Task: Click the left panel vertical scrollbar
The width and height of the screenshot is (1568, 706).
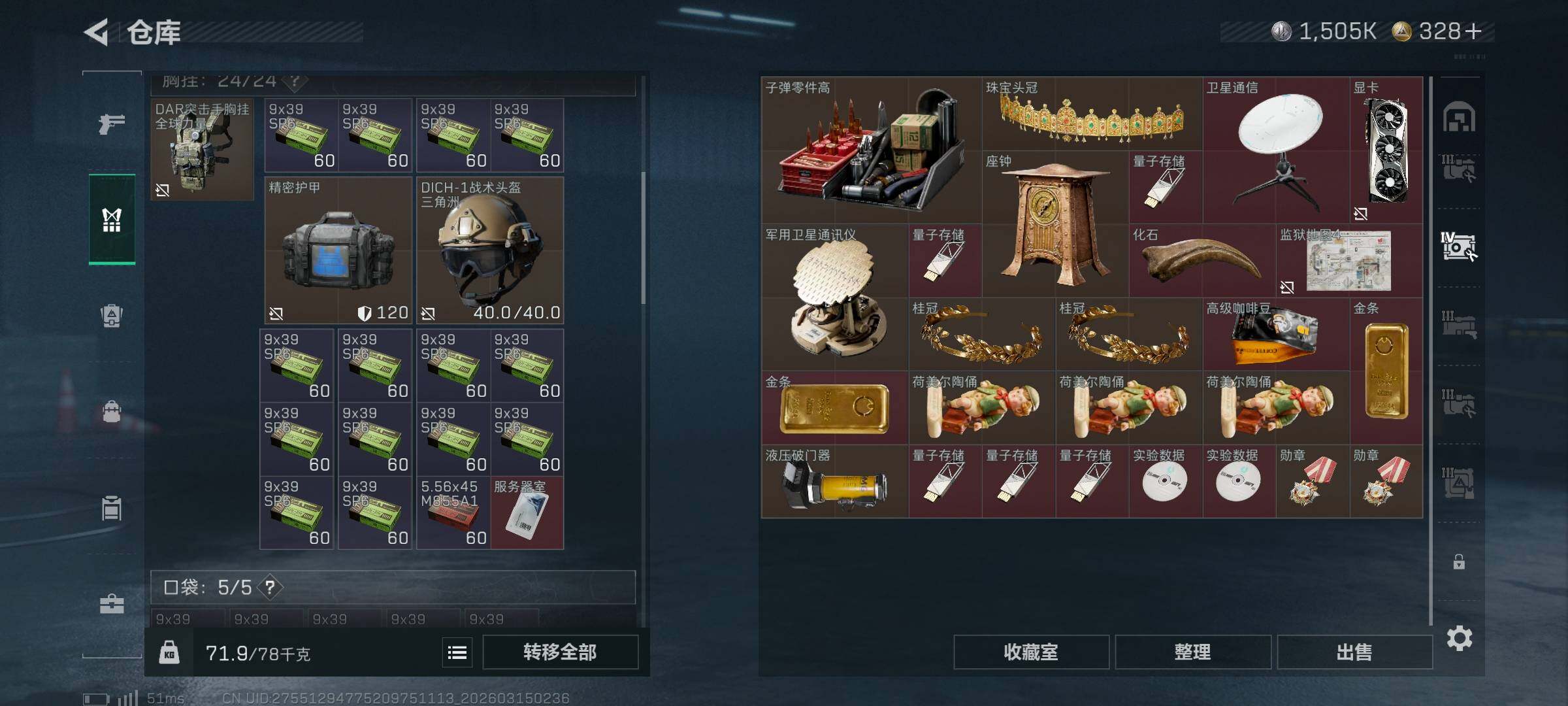Action: (x=644, y=239)
